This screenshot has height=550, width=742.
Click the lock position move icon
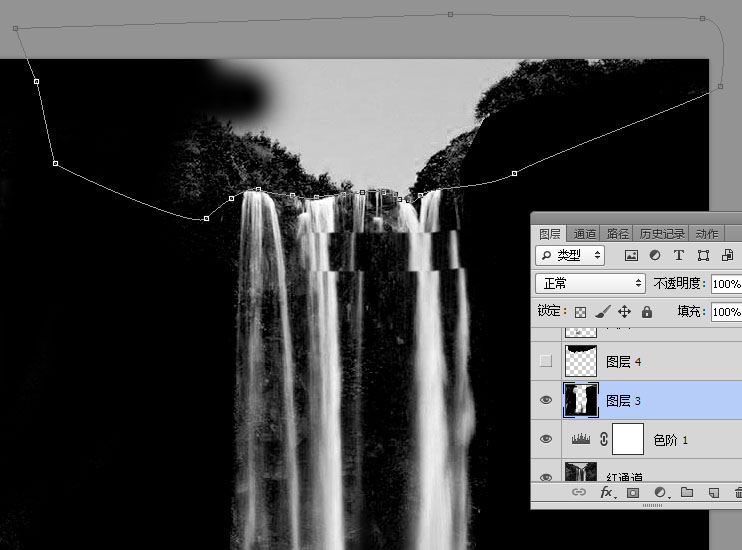pyautogui.click(x=625, y=312)
